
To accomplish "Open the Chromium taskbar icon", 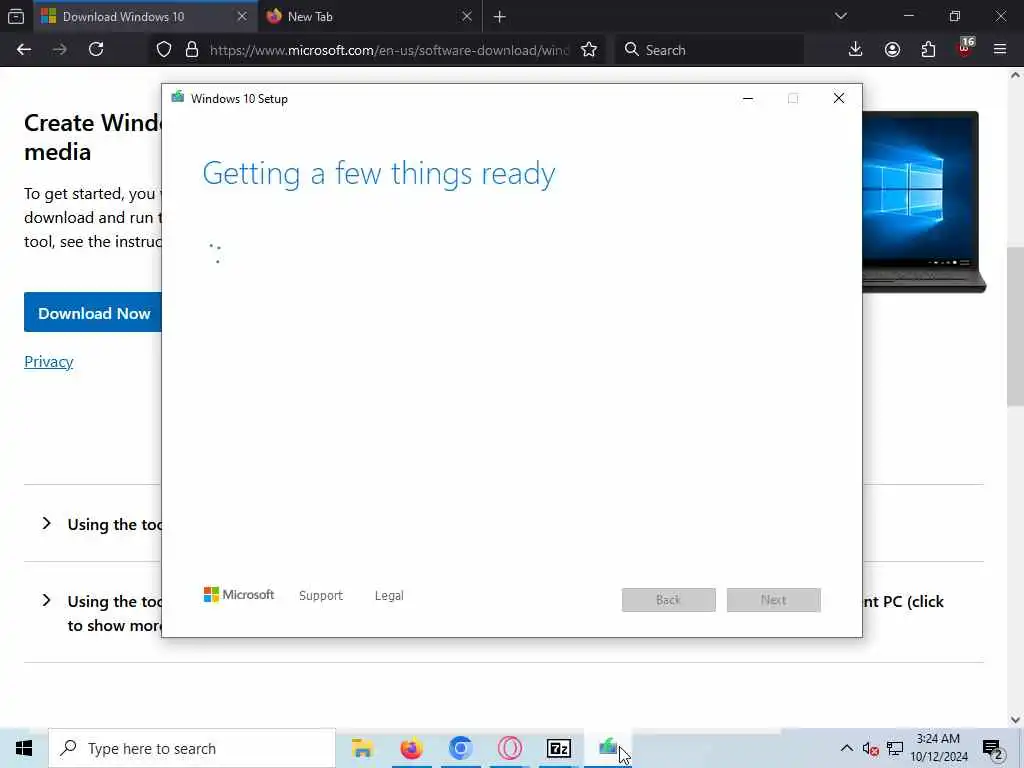I will point(460,748).
